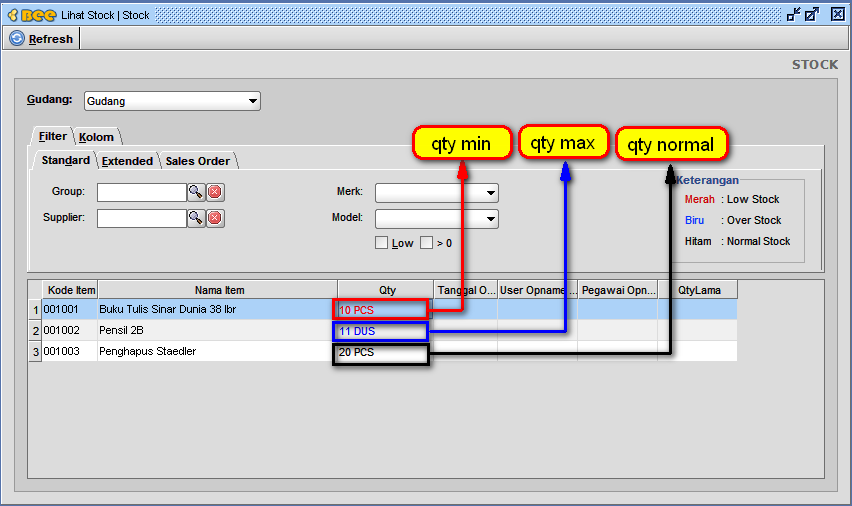Sort by Nama Item column header
This screenshot has height=506, width=852.
click(218, 290)
